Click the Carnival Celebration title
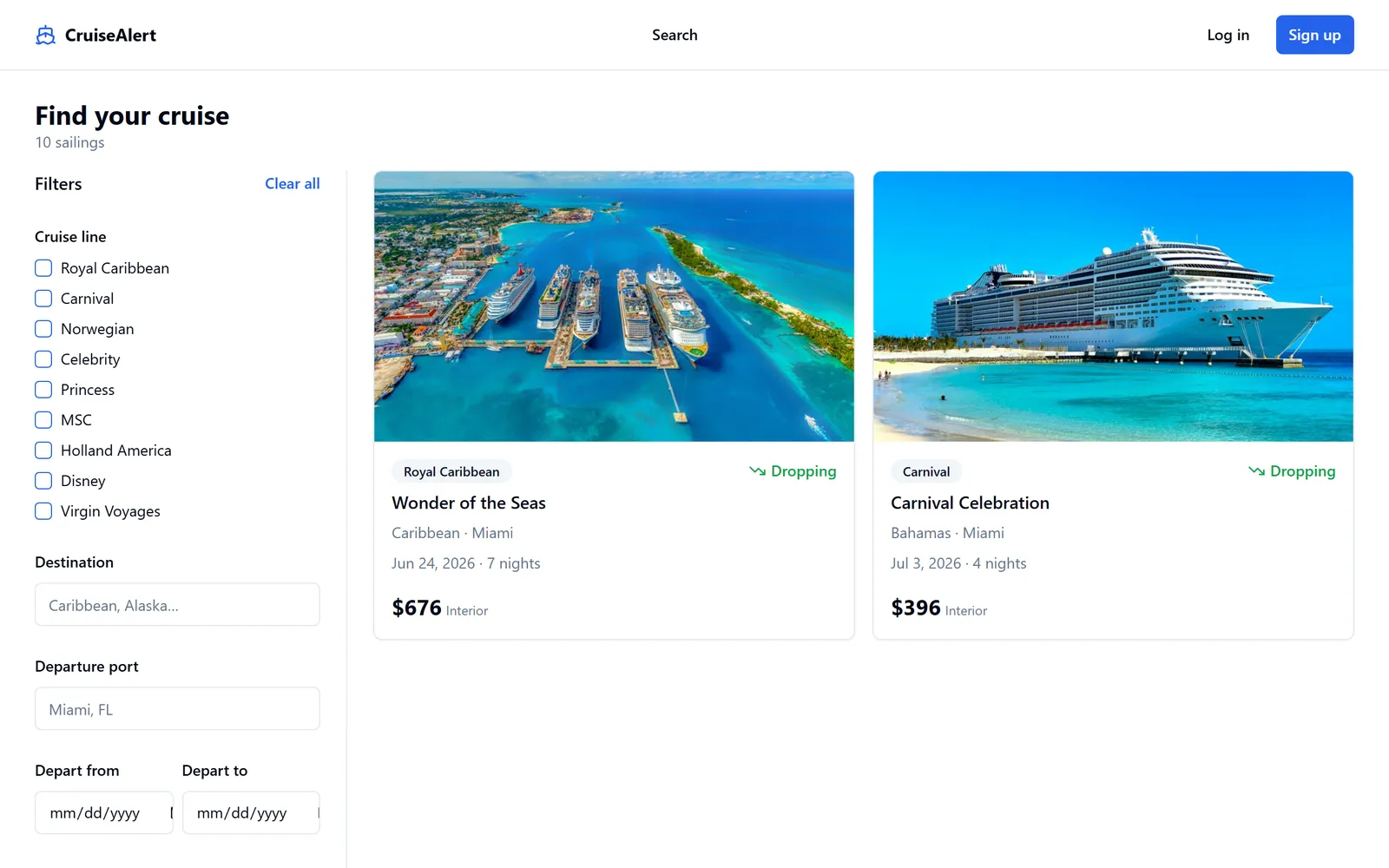 click(x=970, y=503)
